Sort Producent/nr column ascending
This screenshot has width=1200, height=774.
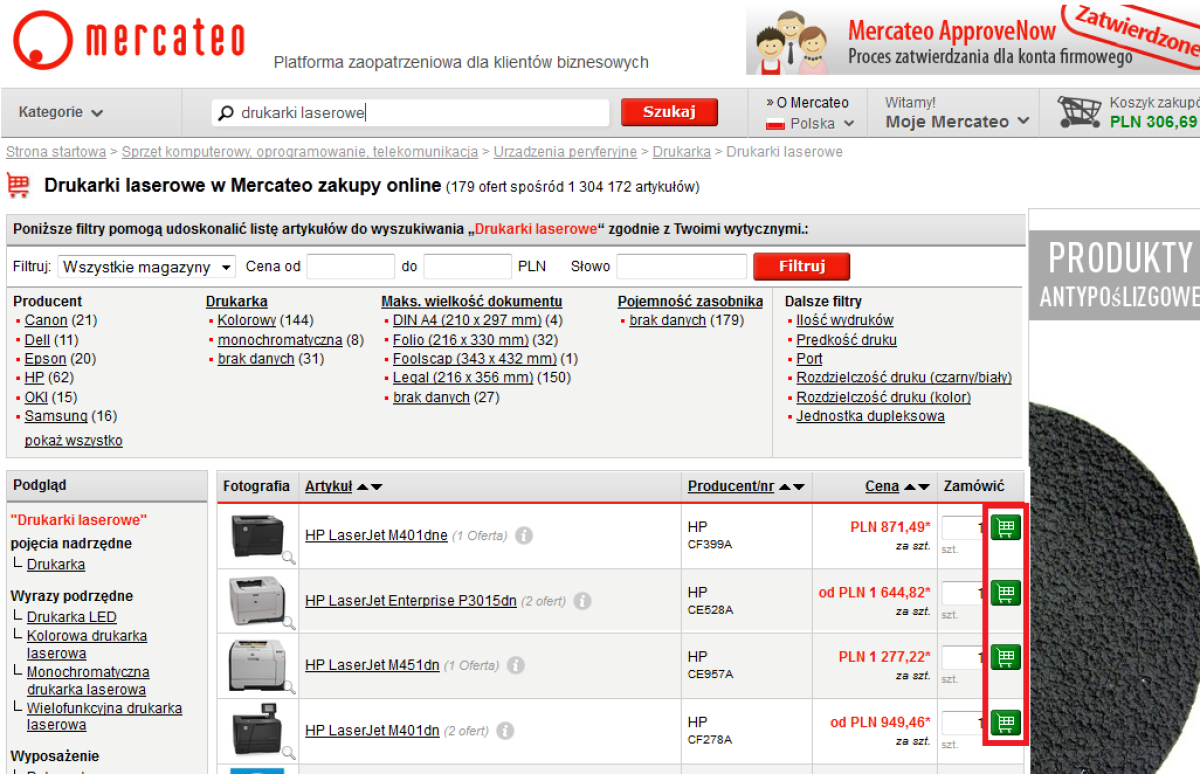(785, 487)
